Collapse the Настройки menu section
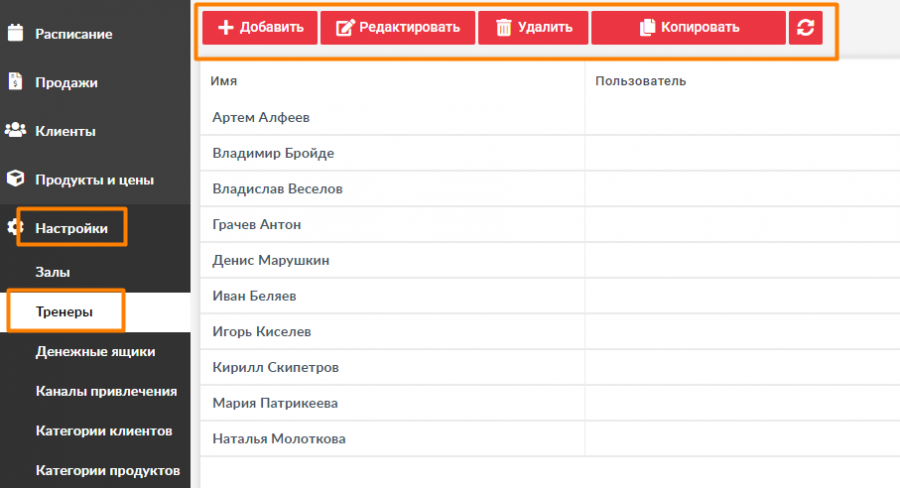This screenshot has height=488, width=900. coord(72,228)
